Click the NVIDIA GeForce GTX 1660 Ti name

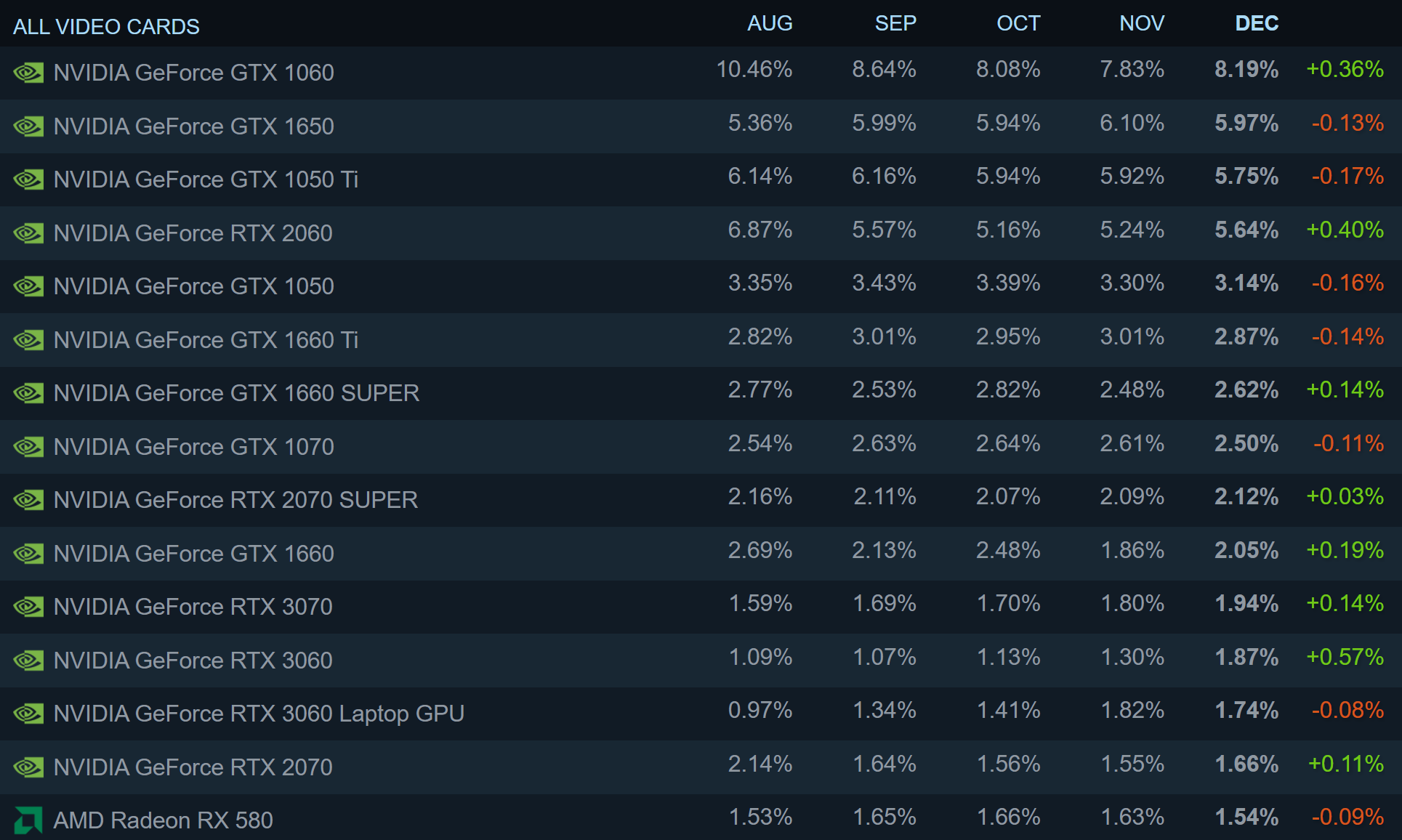(x=206, y=340)
